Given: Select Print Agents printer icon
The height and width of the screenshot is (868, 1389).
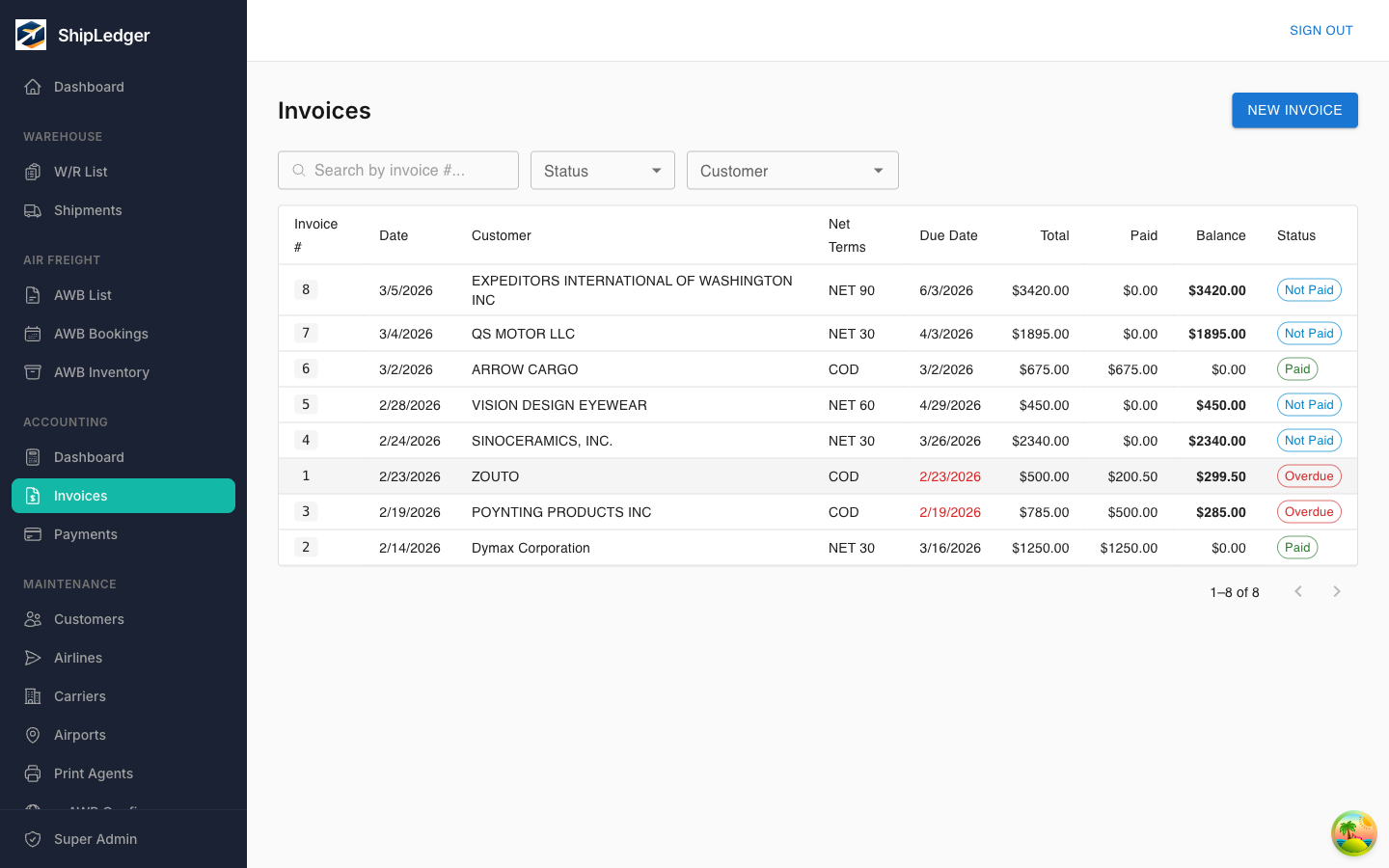Looking at the screenshot, I should [x=33, y=773].
